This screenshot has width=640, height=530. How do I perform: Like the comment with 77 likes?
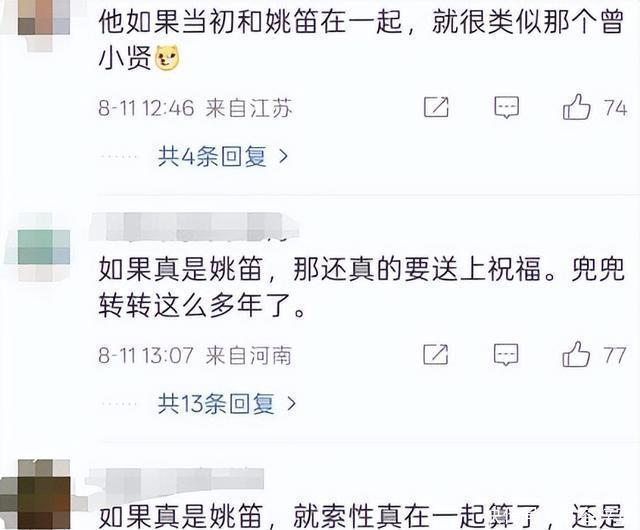[x=576, y=354]
